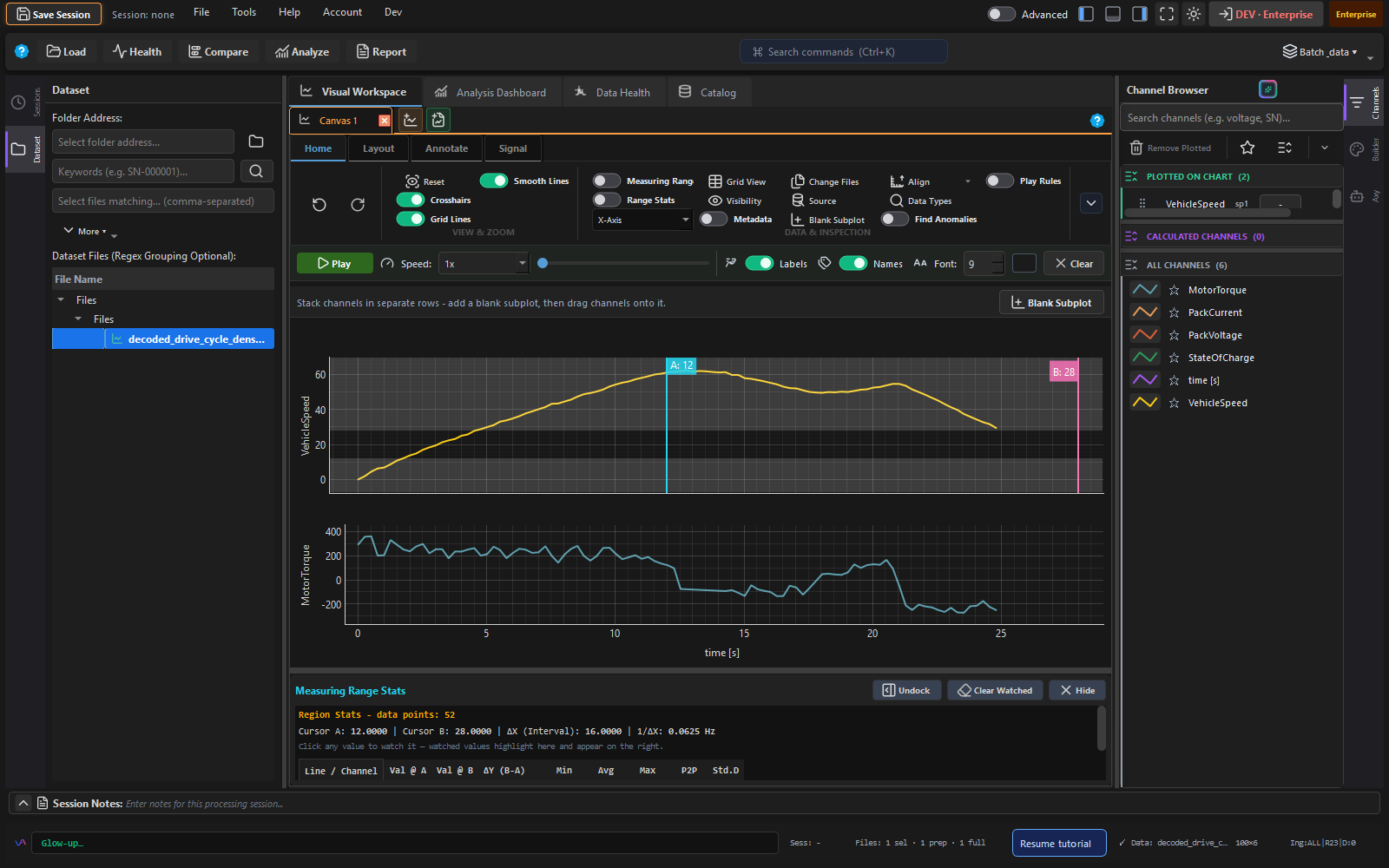
Task: Switch to the Catalog tab
Action: pos(708,92)
